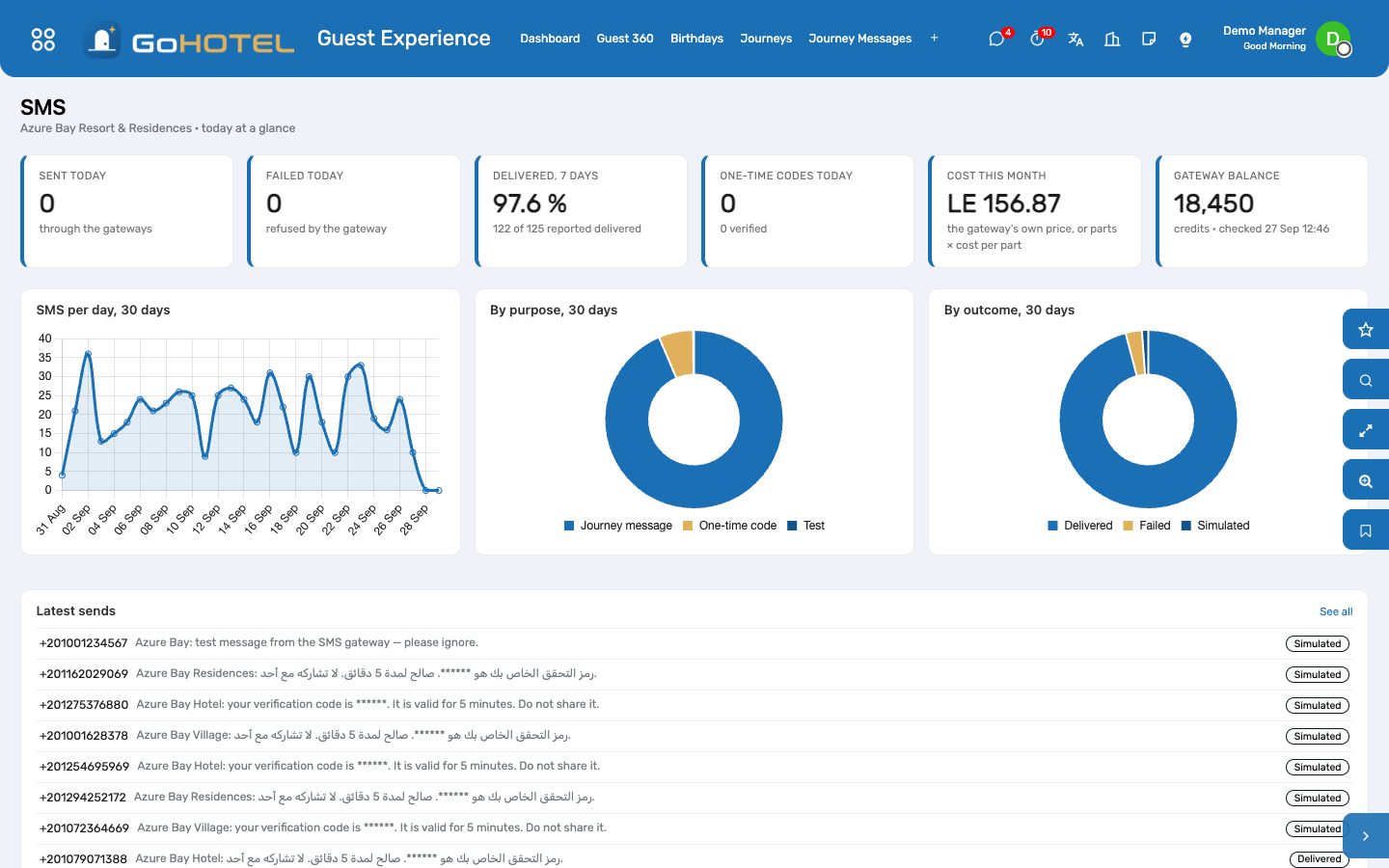The height and width of the screenshot is (868, 1389).
Task: Click phone number +201254695969
Action: [x=84, y=767]
